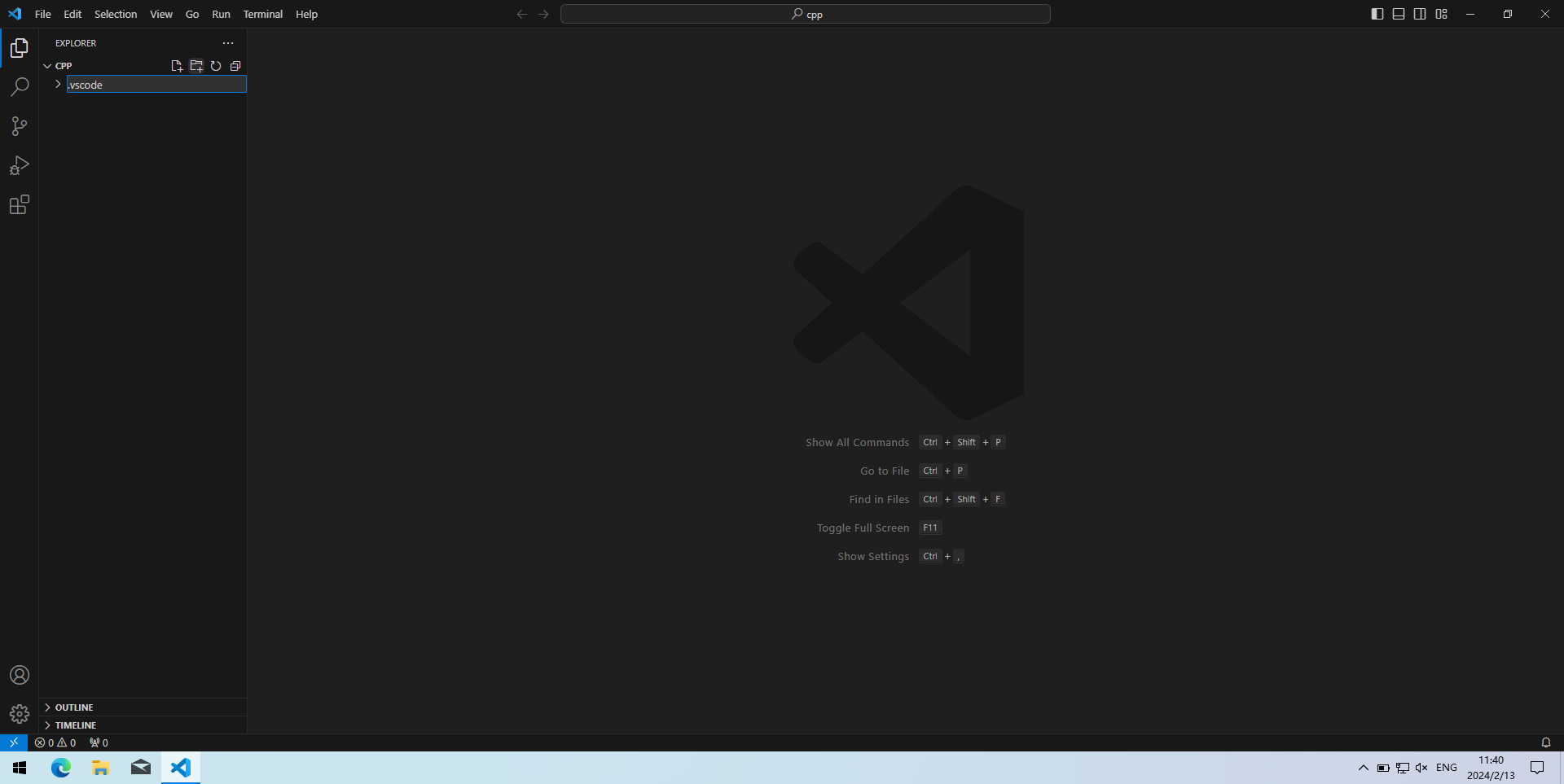Screen dimensions: 1564x784
Task: Open the Edit menu
Action: point(72,14)
